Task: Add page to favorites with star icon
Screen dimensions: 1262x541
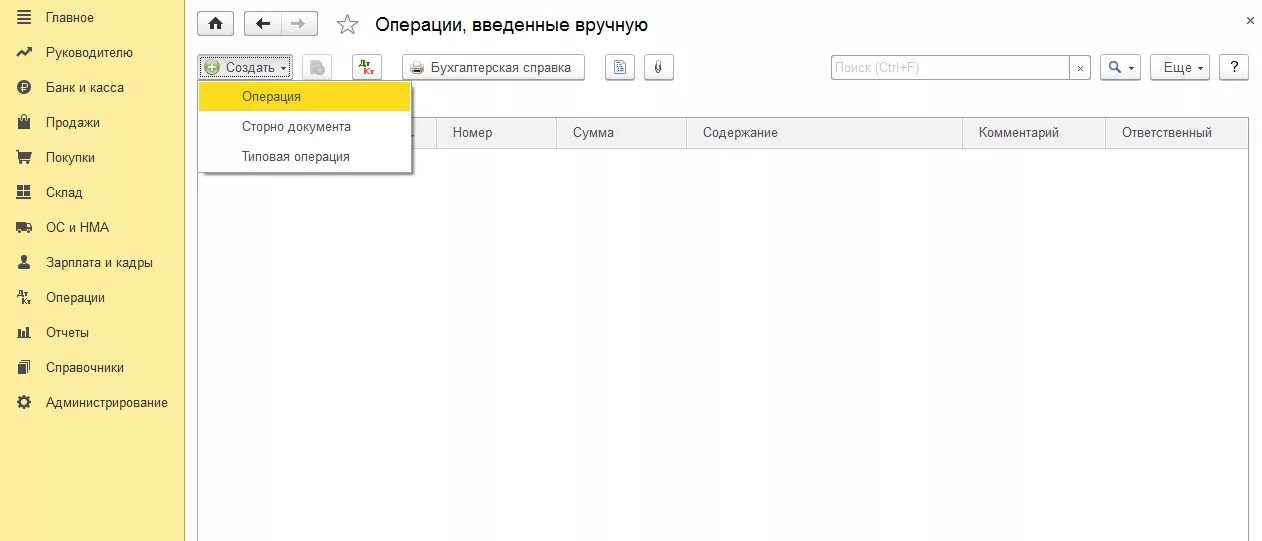Action: coord(347,25)
